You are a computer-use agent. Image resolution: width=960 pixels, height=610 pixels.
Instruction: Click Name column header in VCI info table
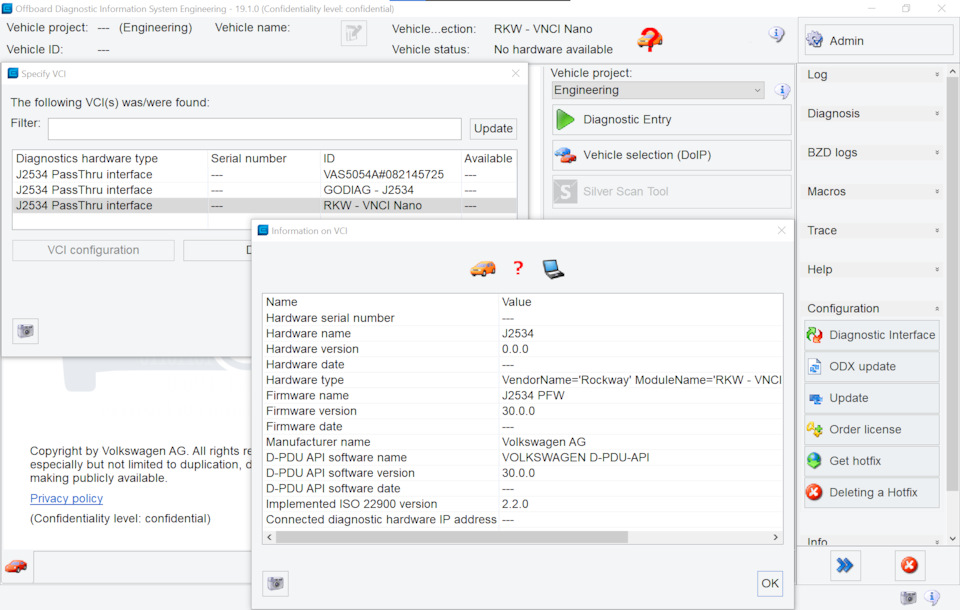pos(381,302)
